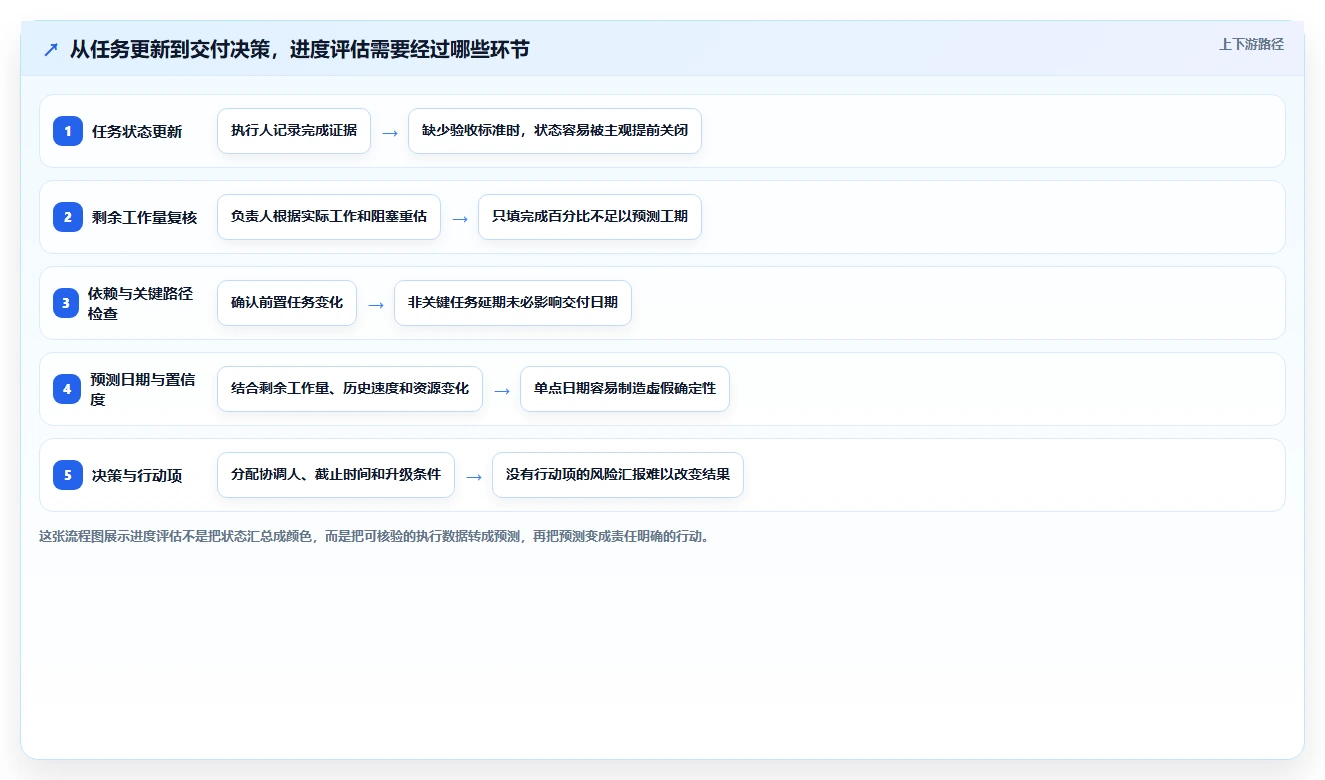Click the 只填完成百分比不足以预测工期 box
This screenshot has height=780, width=1325.
(590, 217)
